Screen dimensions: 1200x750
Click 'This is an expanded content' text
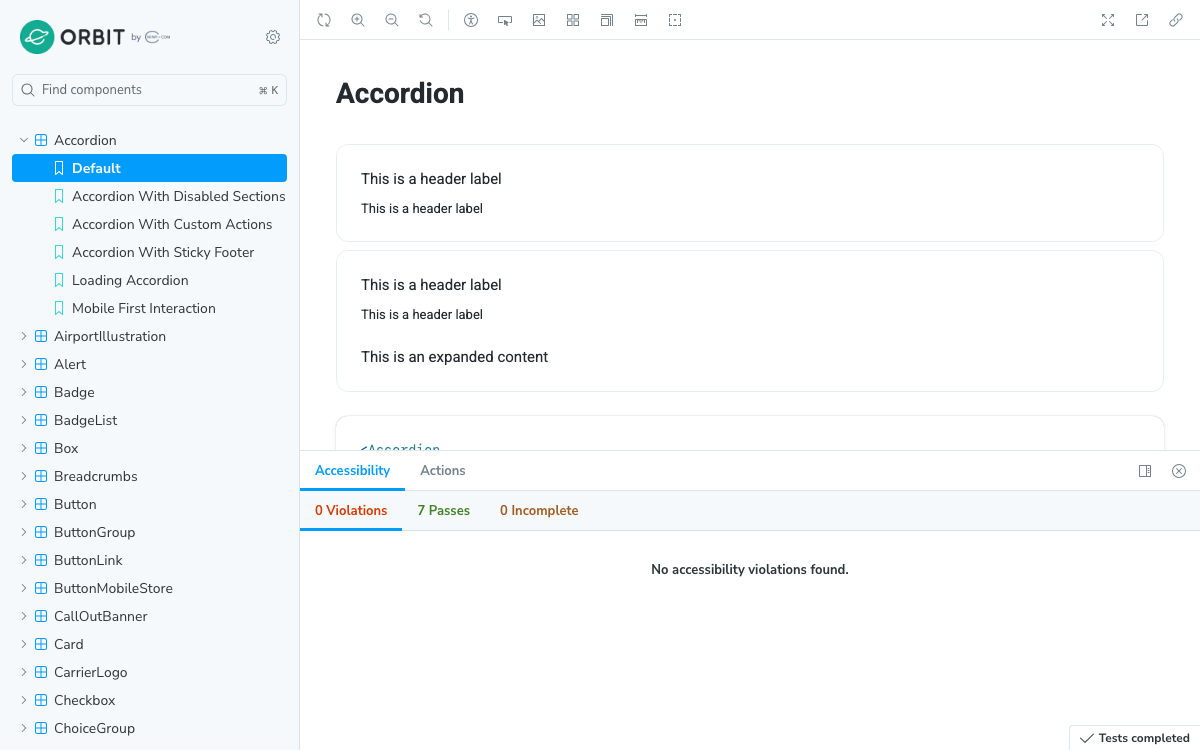click(x=455, y=357)
